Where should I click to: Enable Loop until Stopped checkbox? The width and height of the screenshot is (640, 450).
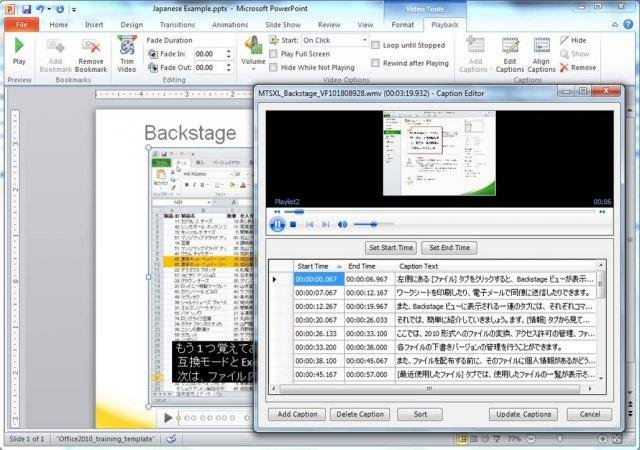tap(376, 45)
